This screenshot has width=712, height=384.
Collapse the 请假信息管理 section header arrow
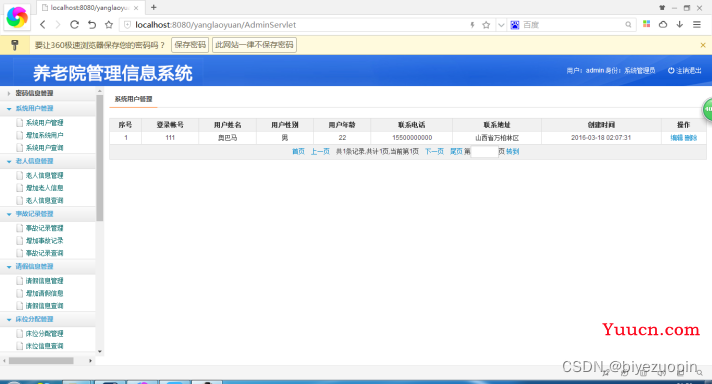pos(9,267)
